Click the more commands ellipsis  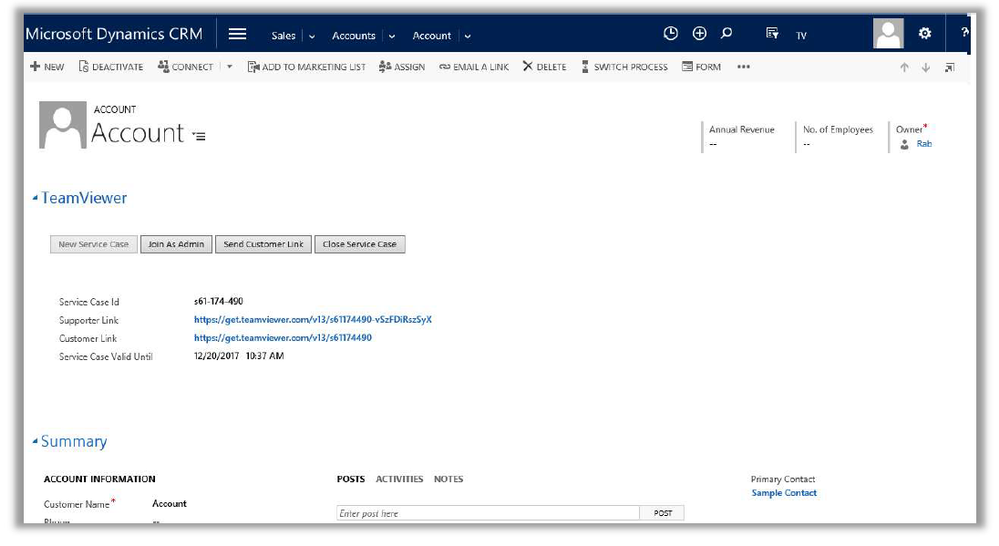click(x=743, y=67)
